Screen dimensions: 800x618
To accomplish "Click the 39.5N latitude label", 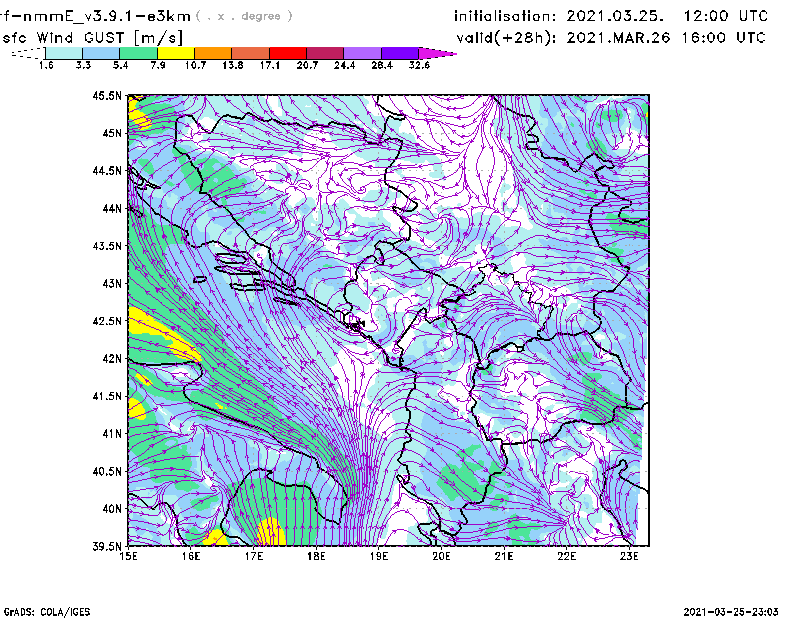I will [x=108, y=547].
